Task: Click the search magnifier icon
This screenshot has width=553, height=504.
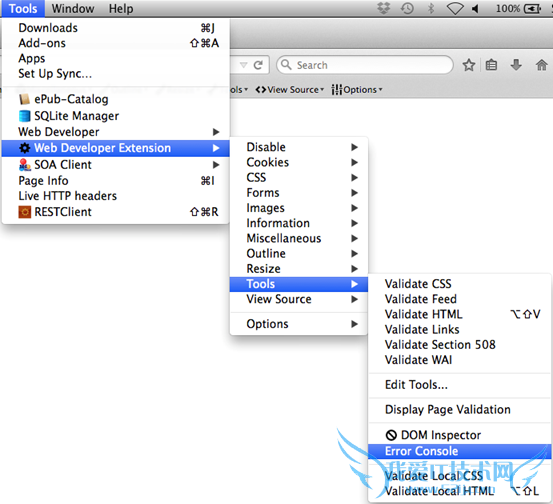Action: click(286, 65)
